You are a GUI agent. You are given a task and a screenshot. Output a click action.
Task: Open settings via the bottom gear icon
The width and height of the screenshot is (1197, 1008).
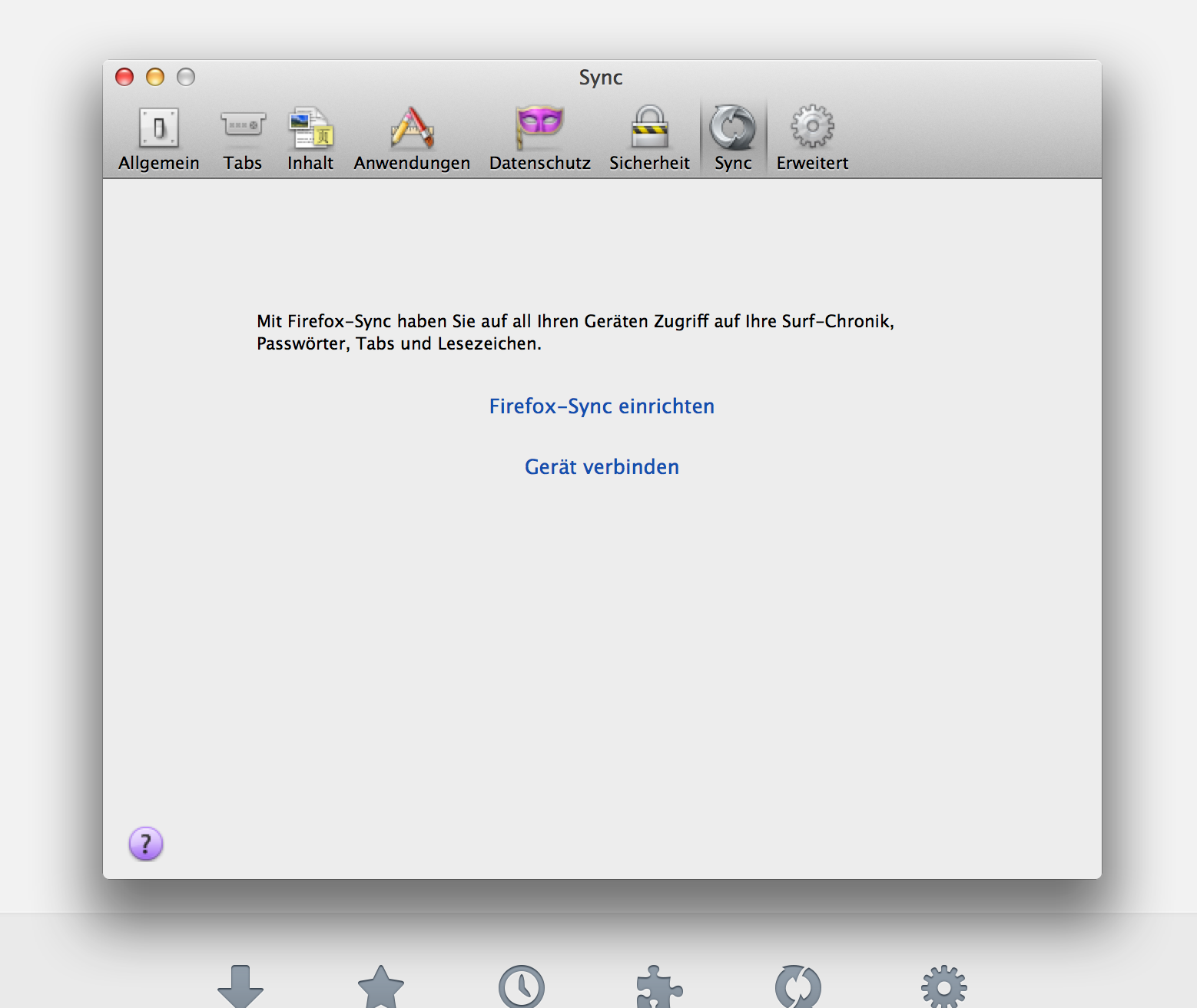click(x=944, y=986)
